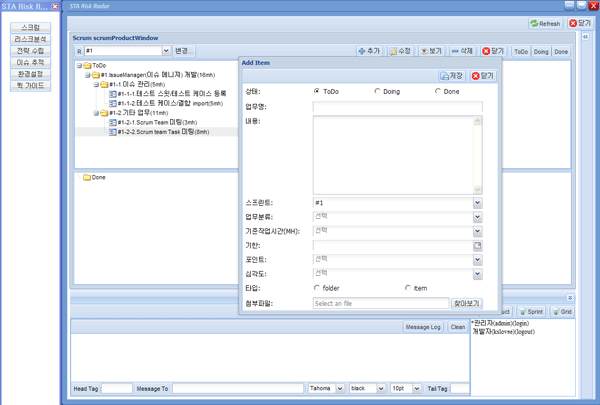Click the 업무명 text input field
The height and width of the screenshot is (405, 600).
[x=396, y=106]
